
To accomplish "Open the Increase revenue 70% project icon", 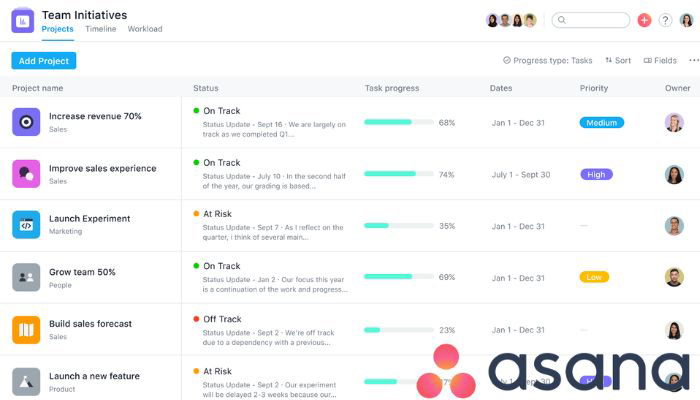I will pyautogui.click(x=26, y=122).
